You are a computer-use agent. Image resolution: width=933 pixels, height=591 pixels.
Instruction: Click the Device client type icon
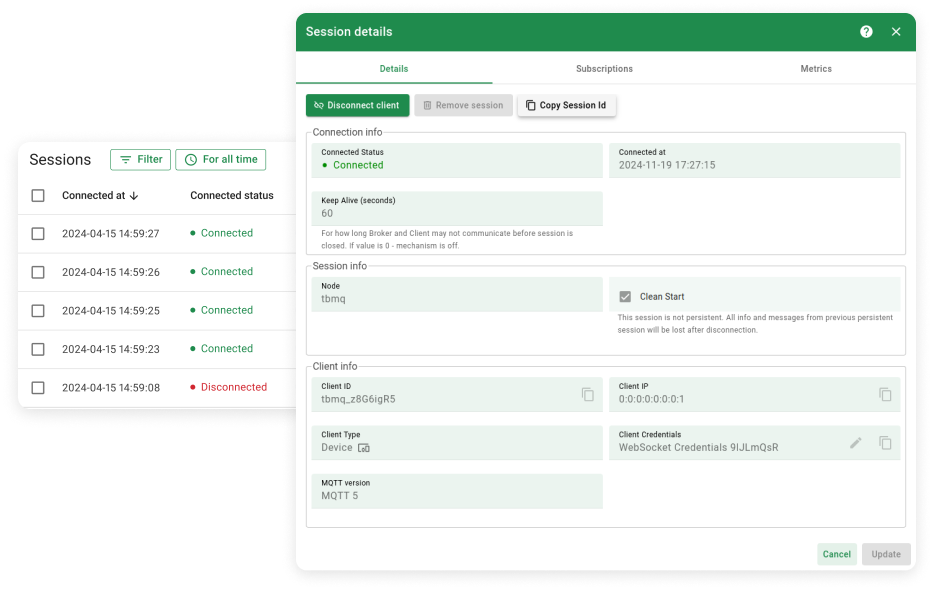(x=364, y=448)
